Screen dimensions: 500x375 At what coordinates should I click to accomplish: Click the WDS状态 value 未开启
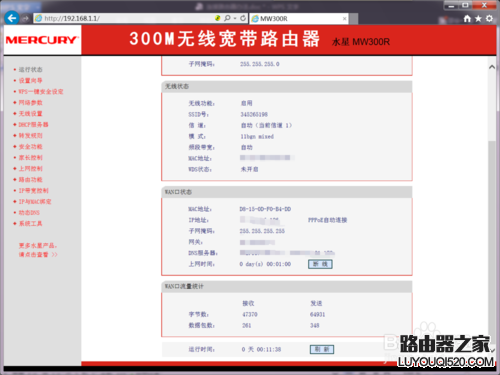(249, 169)
